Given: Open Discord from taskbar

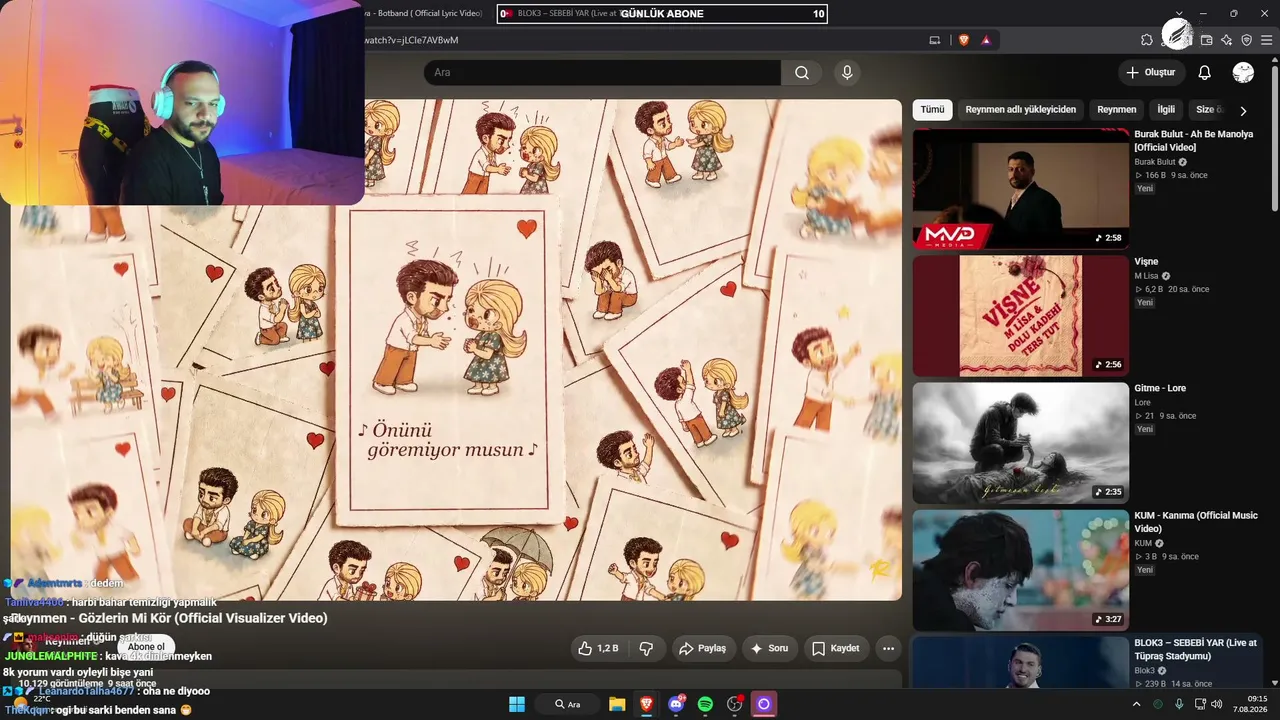Looking at the screenshot, I should tap(676, 704).
